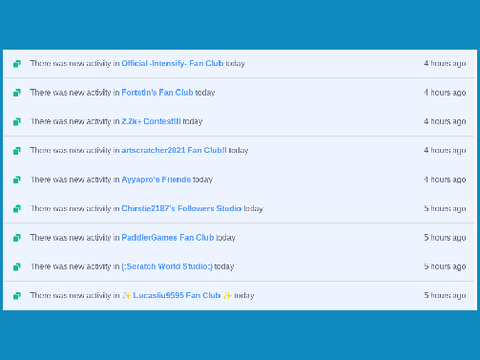Click studio icon beside PaddlerGames Fan Club row
The image size is (480, 360).
point(17,238)
